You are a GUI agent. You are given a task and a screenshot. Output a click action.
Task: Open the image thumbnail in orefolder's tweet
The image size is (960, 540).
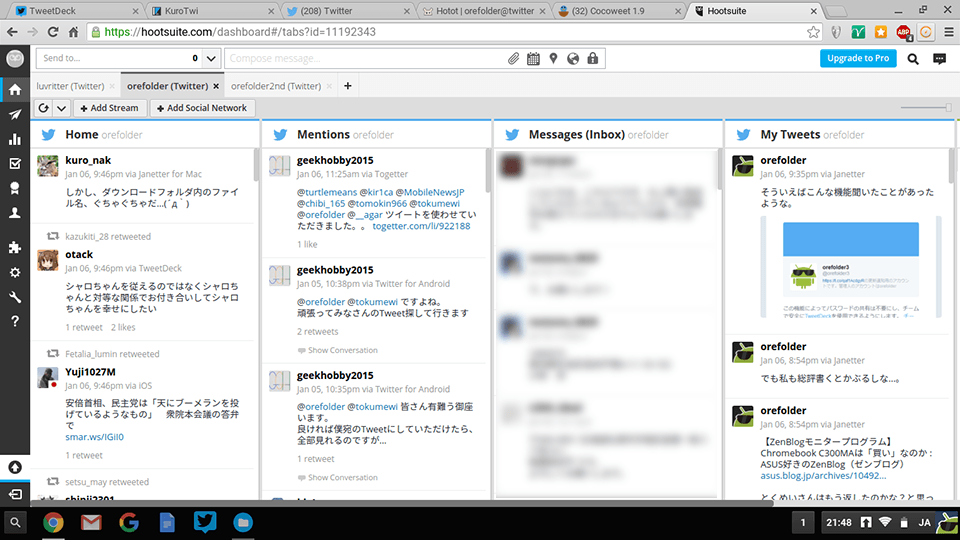[850, 267]
